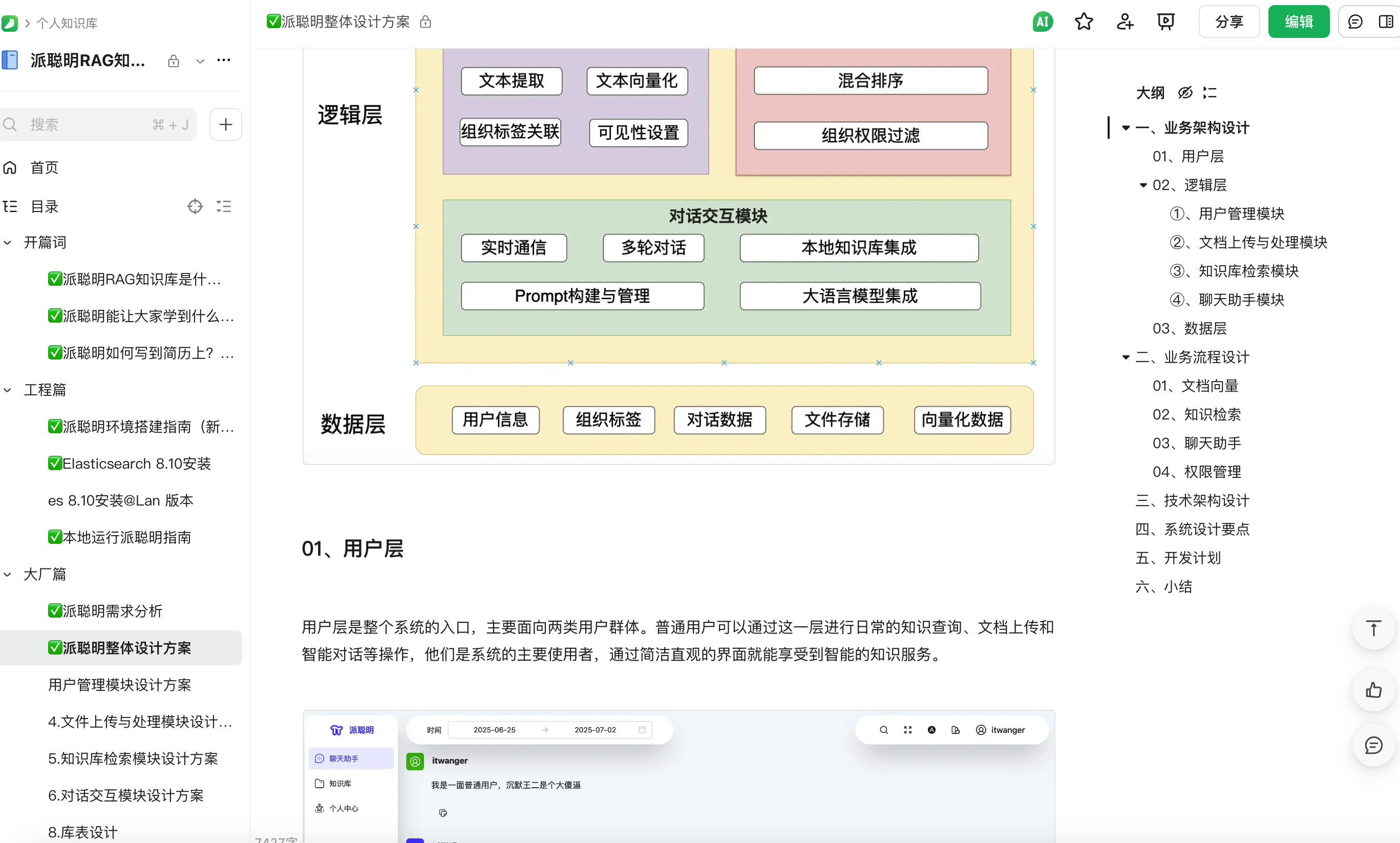This screenshot has height=843, width=1400.
Task: Collapse the 一、业务架构设计 outline entry
Action: coord(1125,127)
